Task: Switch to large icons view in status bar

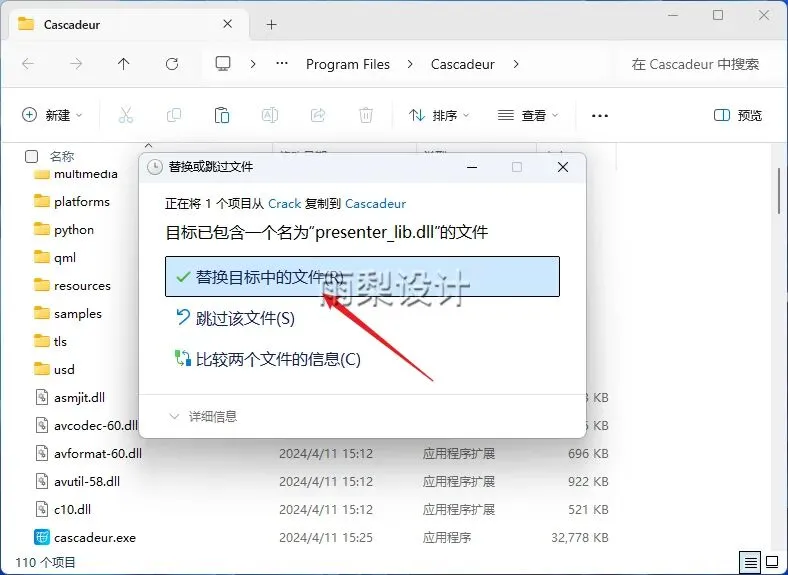Action: tap(772, 562)
